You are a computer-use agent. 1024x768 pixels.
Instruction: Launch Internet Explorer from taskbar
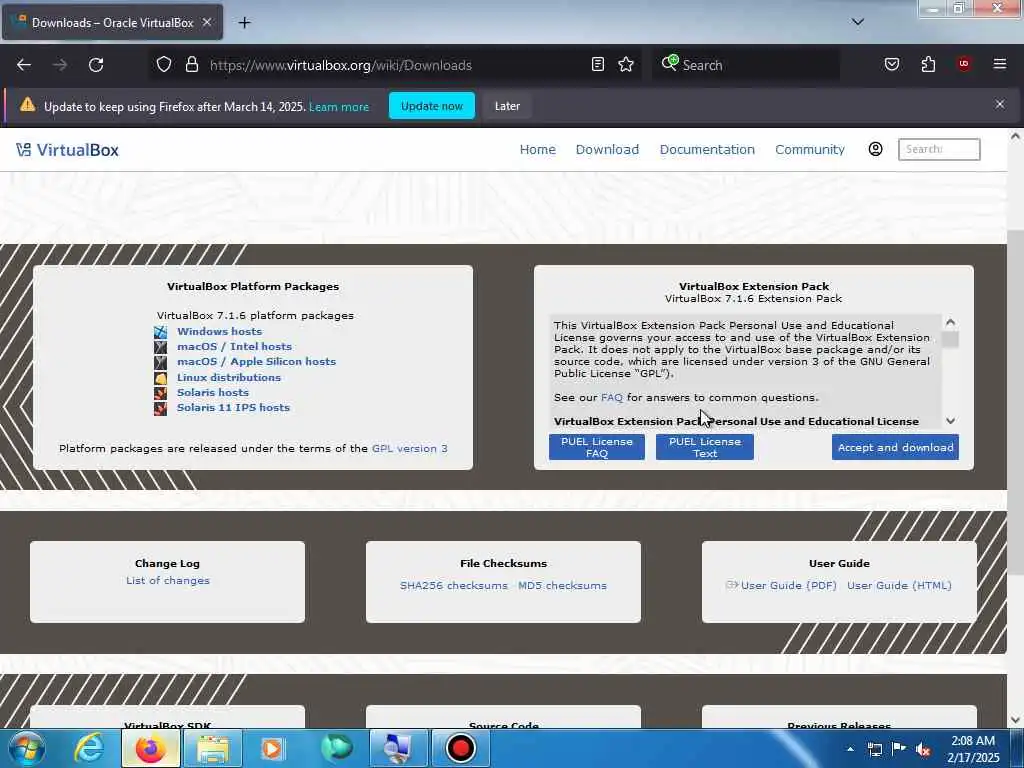(89, 748)
